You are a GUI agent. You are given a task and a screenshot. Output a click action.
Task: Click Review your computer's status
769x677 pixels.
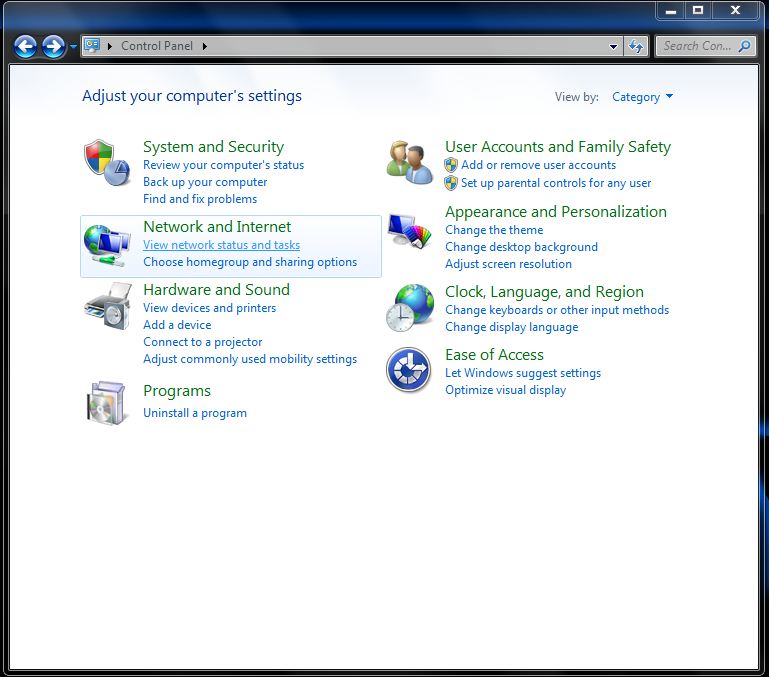coord(224,165)
